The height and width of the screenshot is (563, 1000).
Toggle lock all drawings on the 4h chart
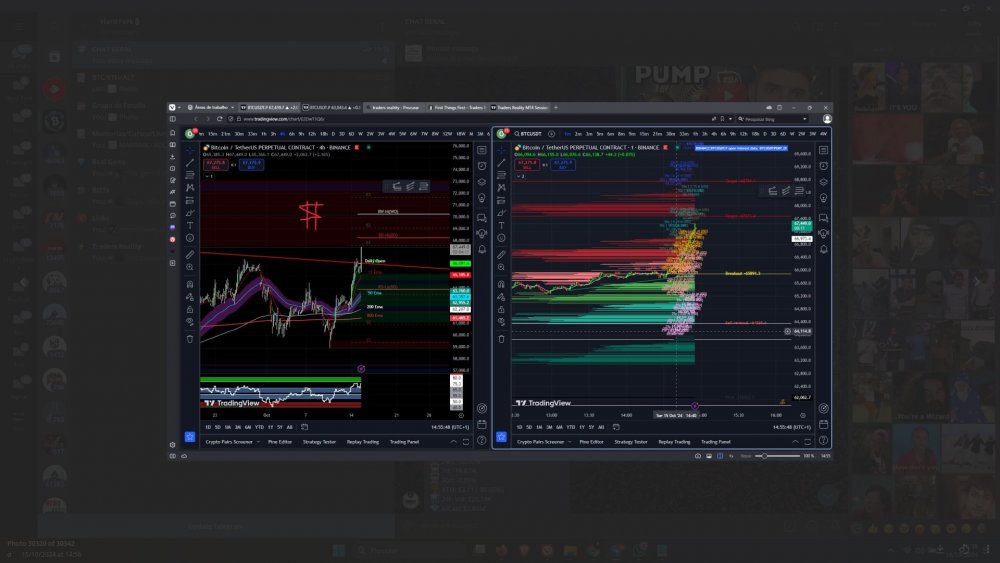coord(190,310)
